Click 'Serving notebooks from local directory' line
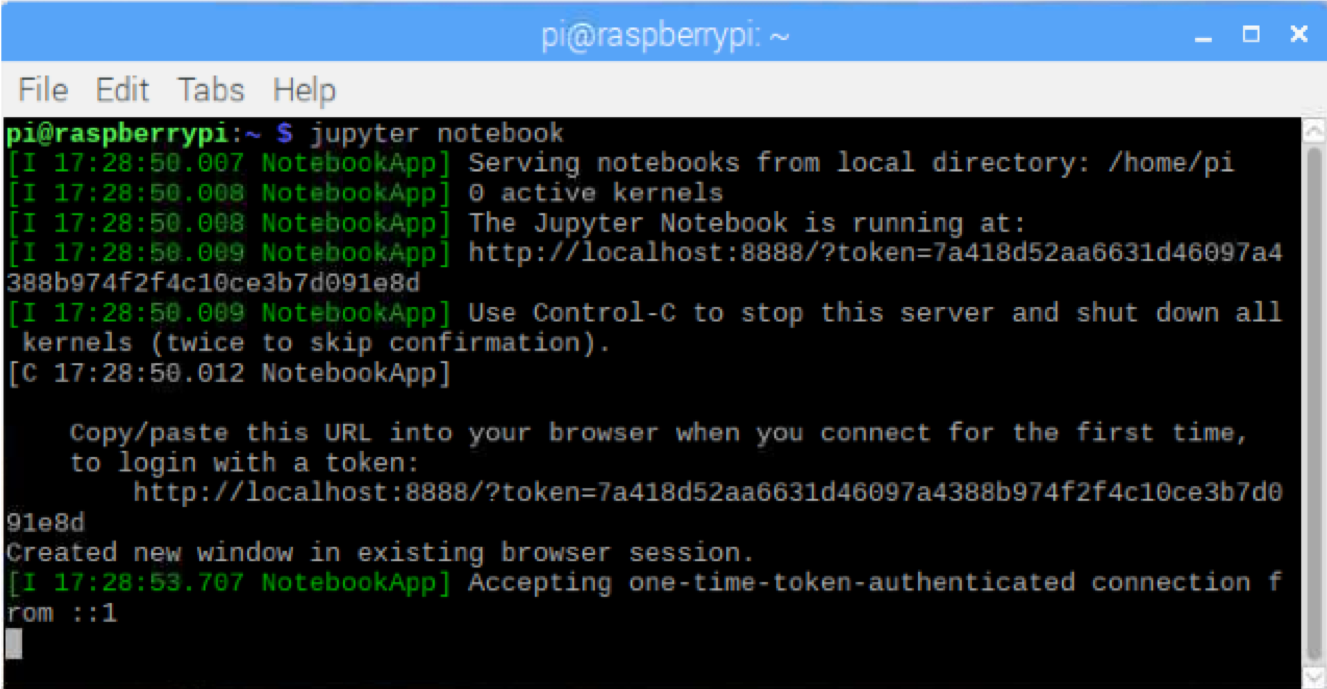The height and width of the screenshot is (689, 1327). click(851, 163)
